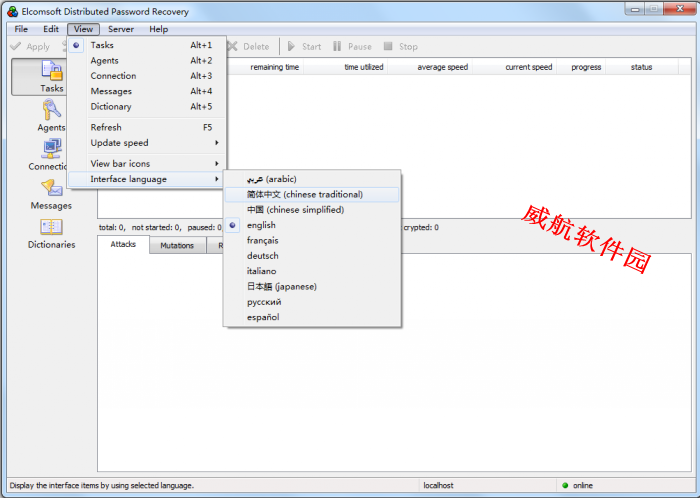Click the Start play icon

tap(291, 46)
